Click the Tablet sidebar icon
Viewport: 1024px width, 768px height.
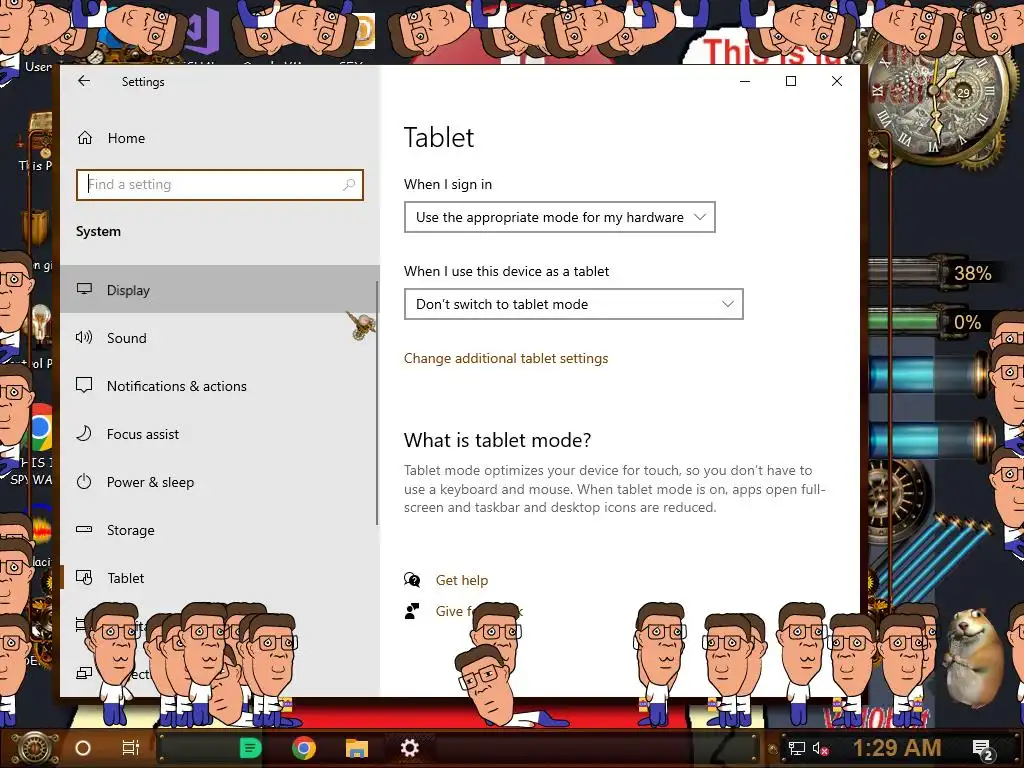point(84,577)
